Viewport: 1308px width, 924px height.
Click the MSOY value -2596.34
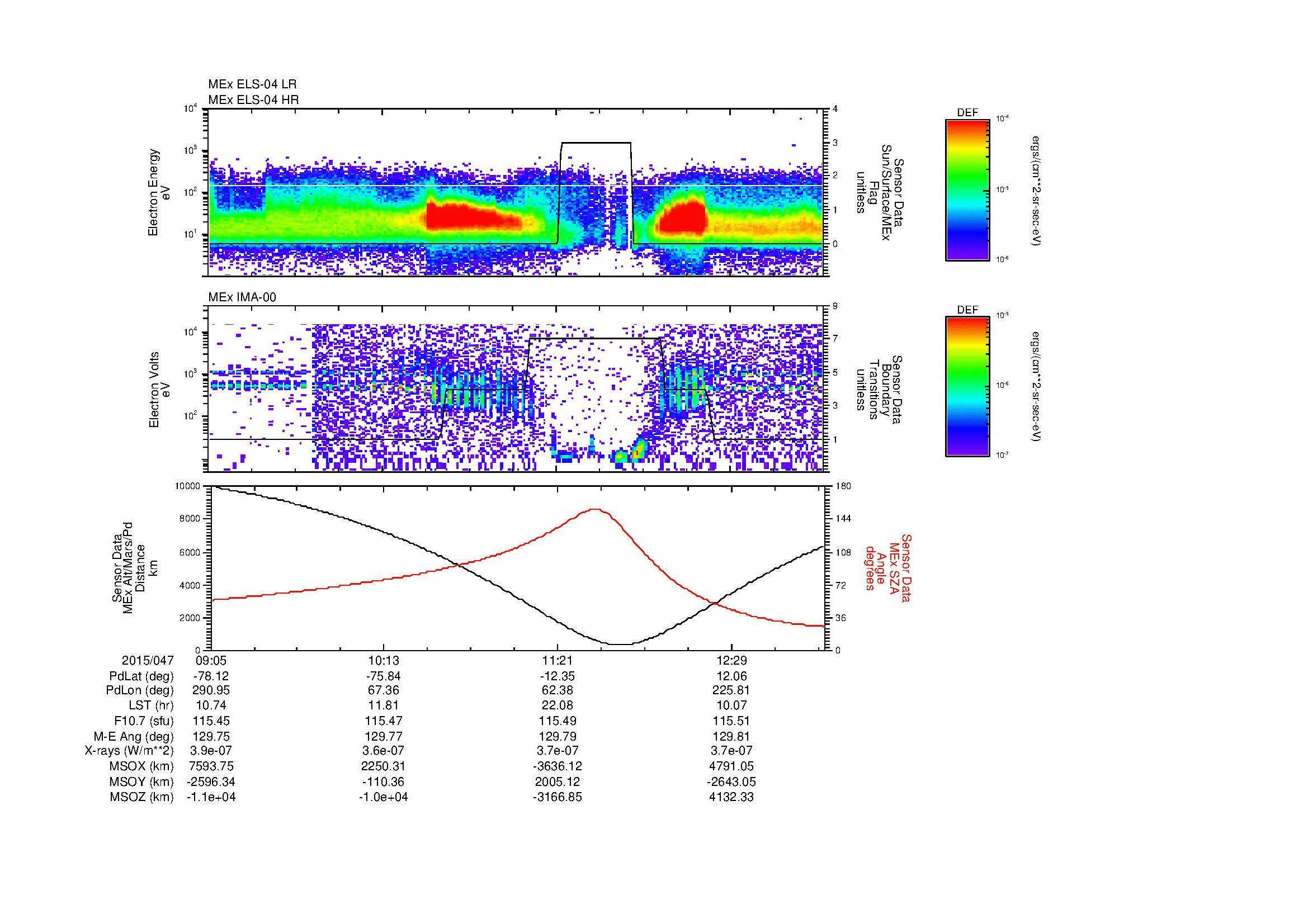[x=211, y=782]
